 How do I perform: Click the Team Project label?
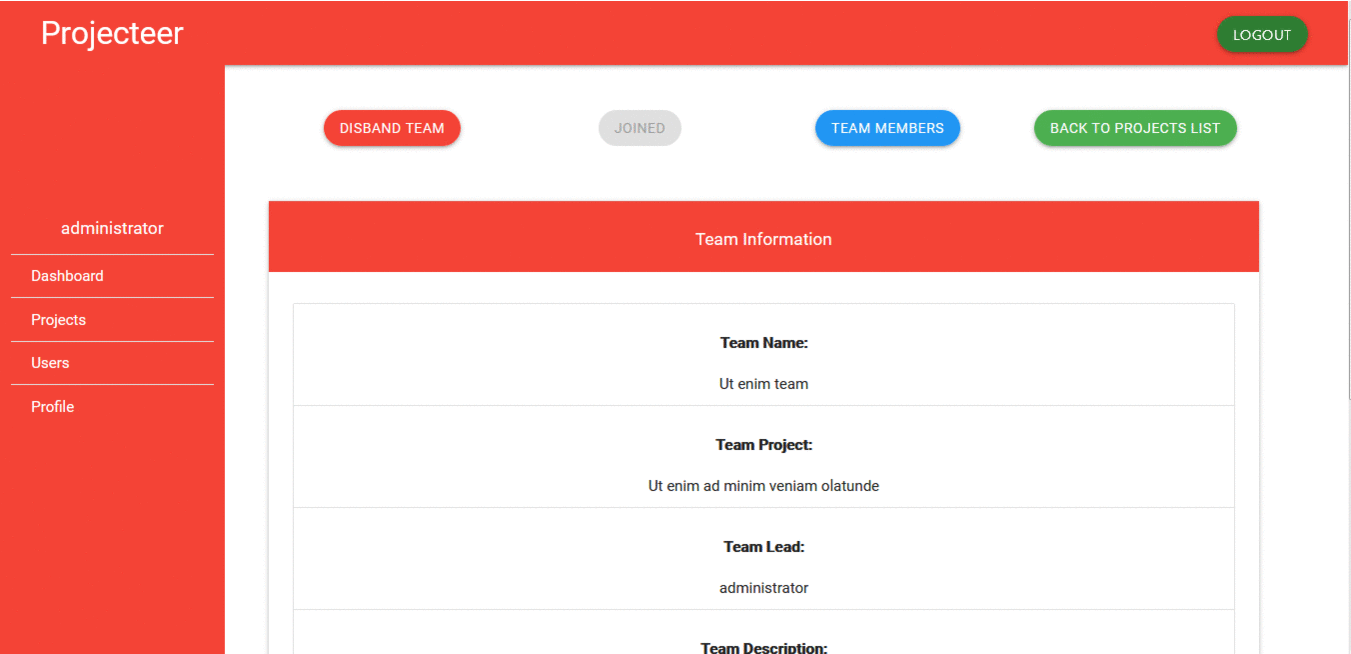[x=764, y=445]
